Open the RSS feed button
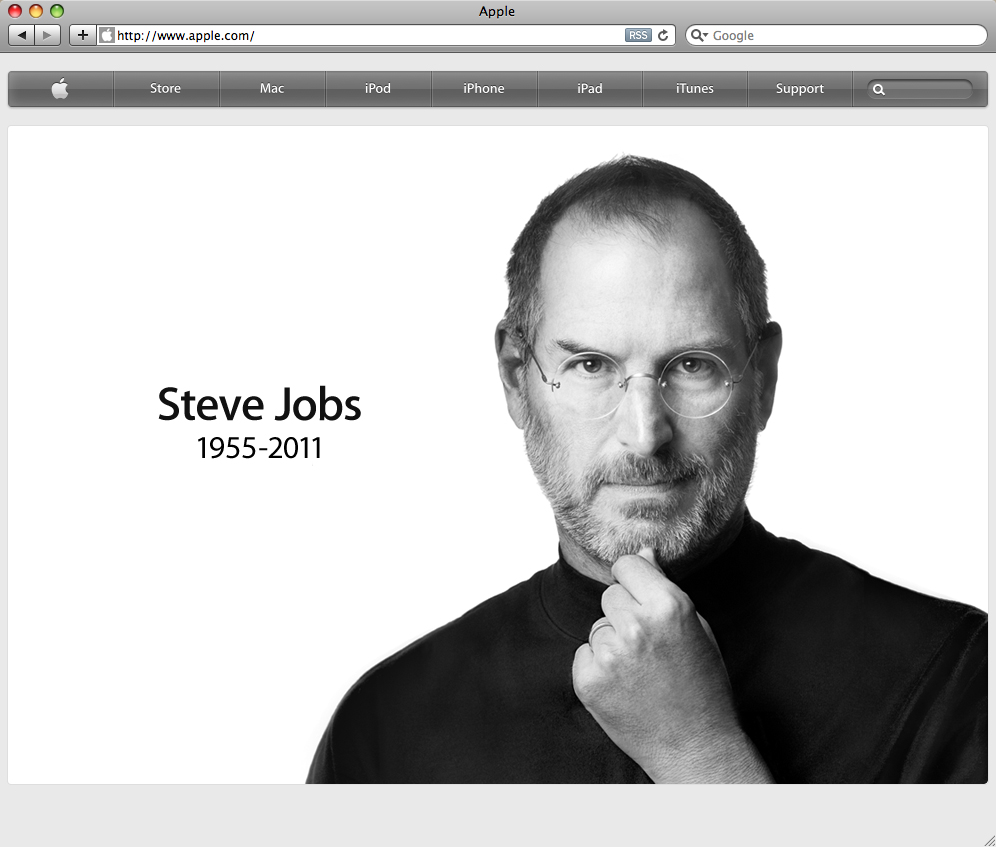The height and width of the screenshot is (847, 996). click(x=638, y=36)
